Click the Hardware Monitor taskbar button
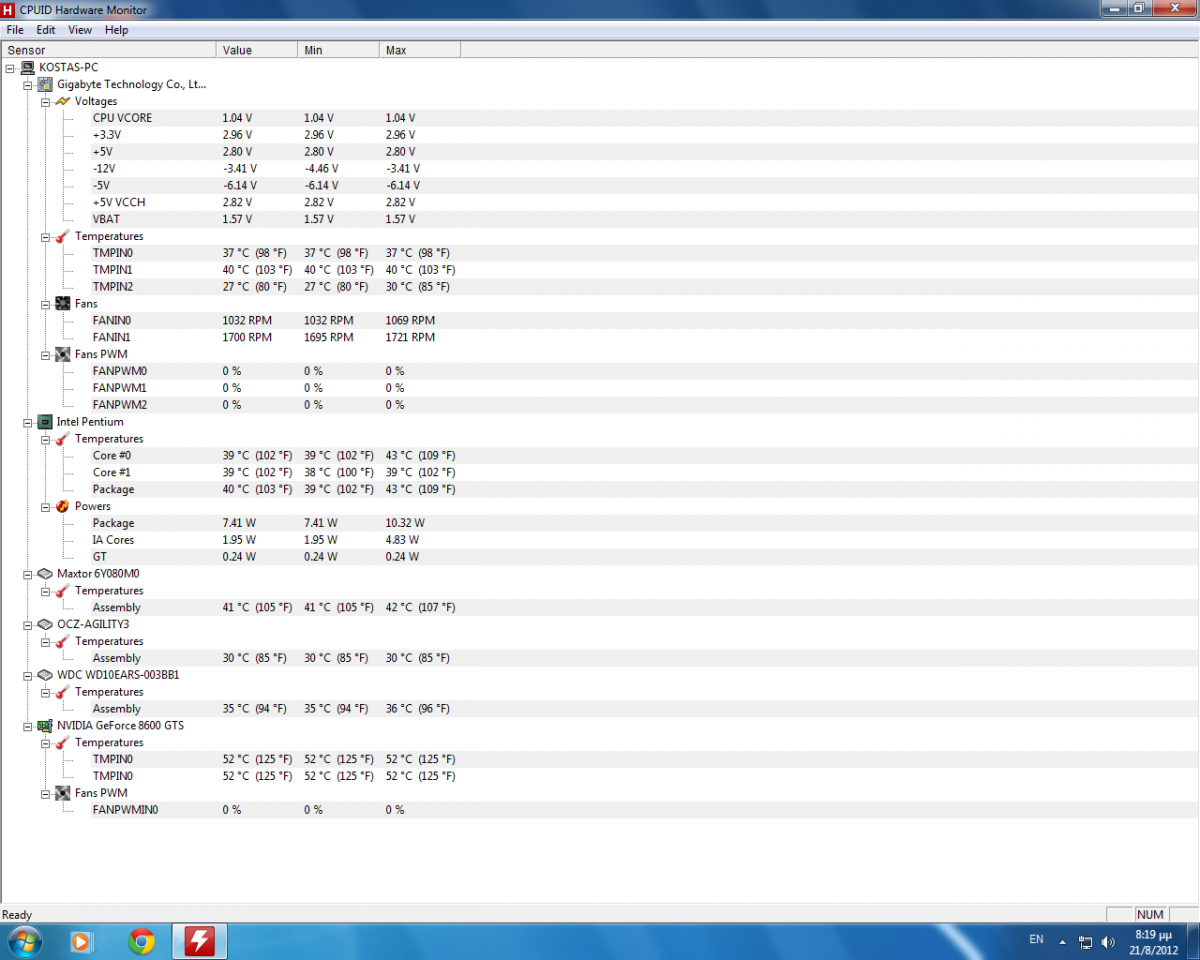The image size is (1200, 960). (200, 941)
